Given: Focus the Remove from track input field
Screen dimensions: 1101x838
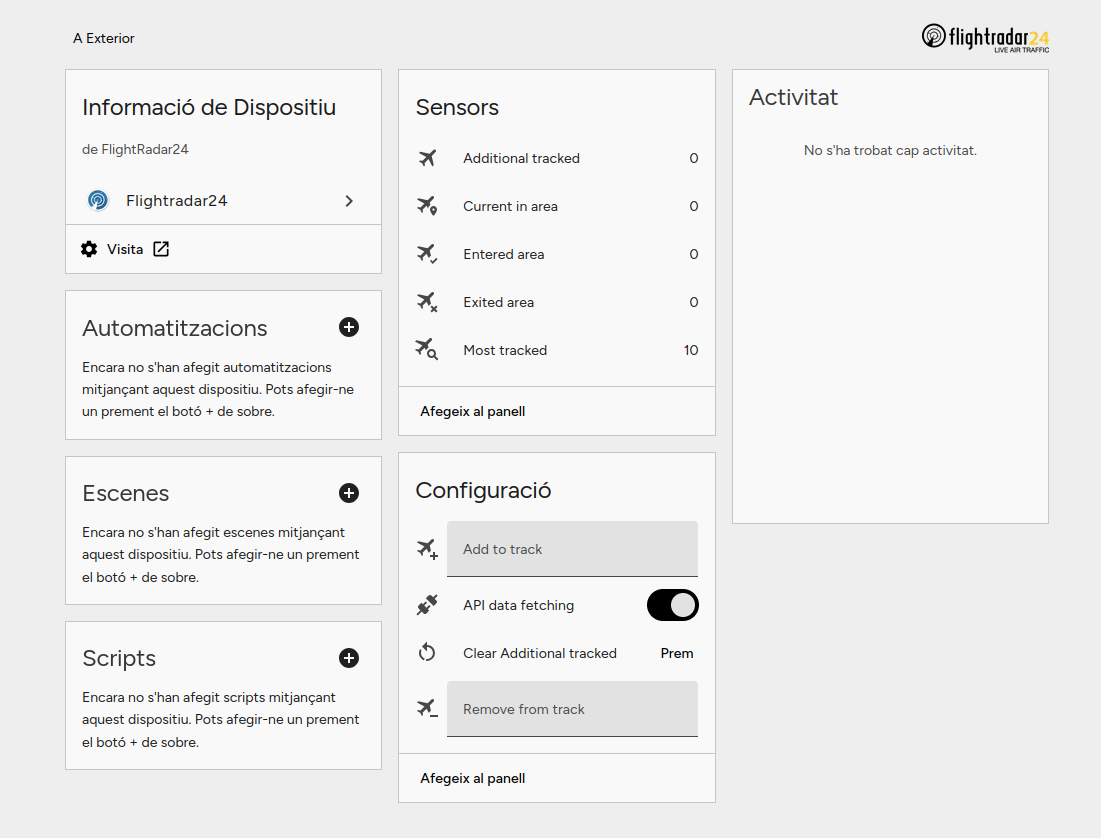Looking at the screenshot, I should pyautogui.click(x=572, y=709).
